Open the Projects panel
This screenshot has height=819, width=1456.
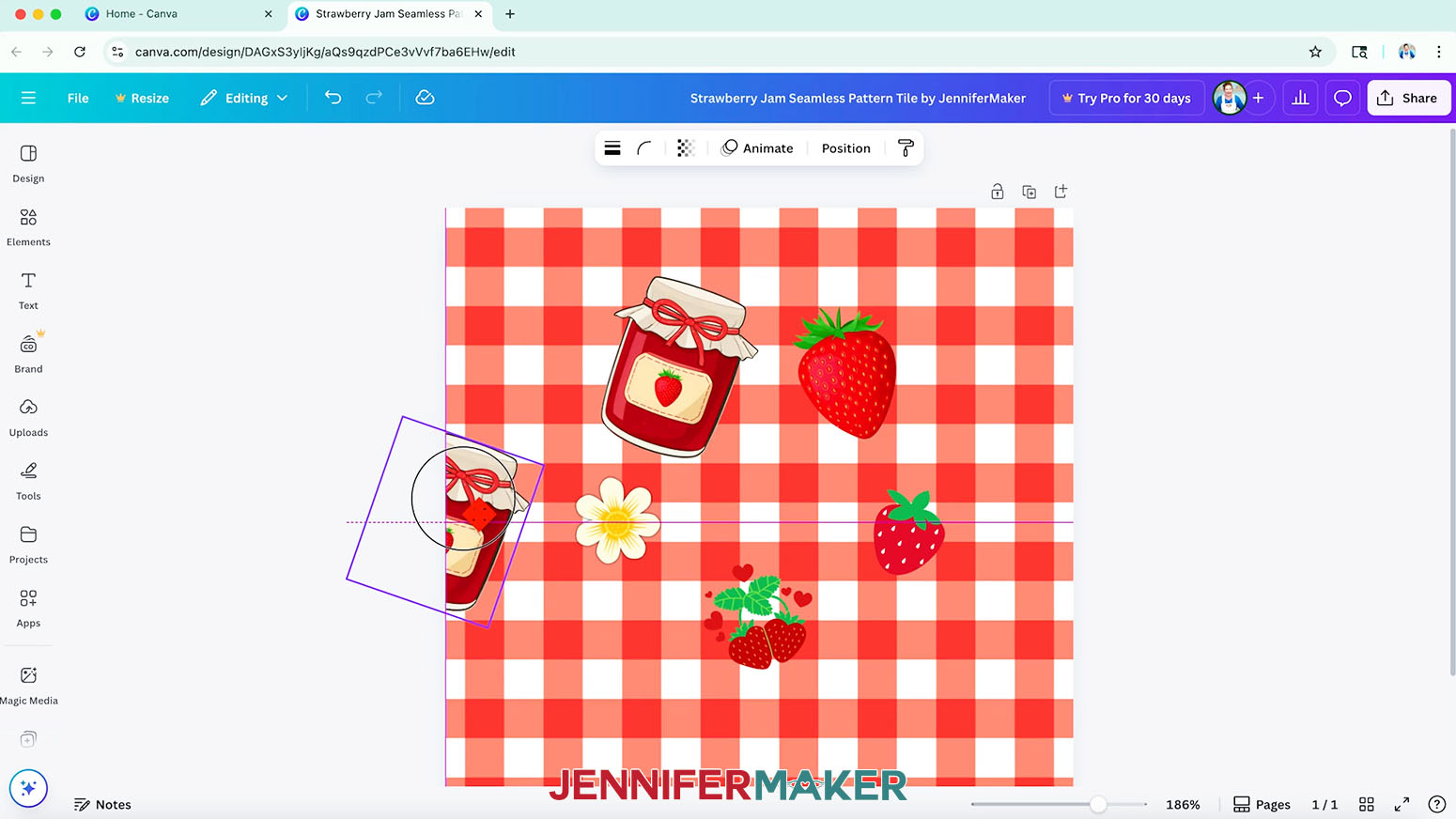click(28, 545)
